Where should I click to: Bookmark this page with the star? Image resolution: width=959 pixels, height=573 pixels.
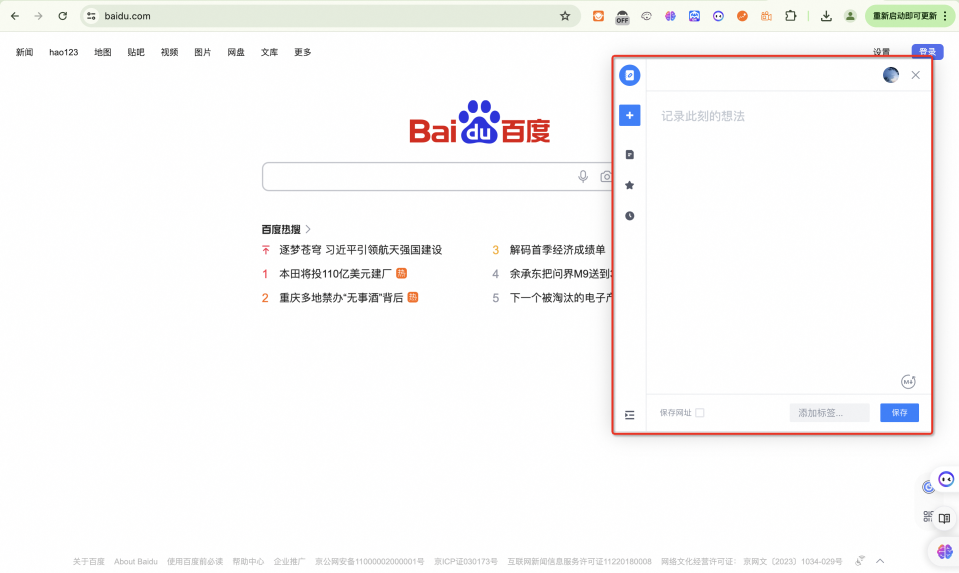click(565, 16)
